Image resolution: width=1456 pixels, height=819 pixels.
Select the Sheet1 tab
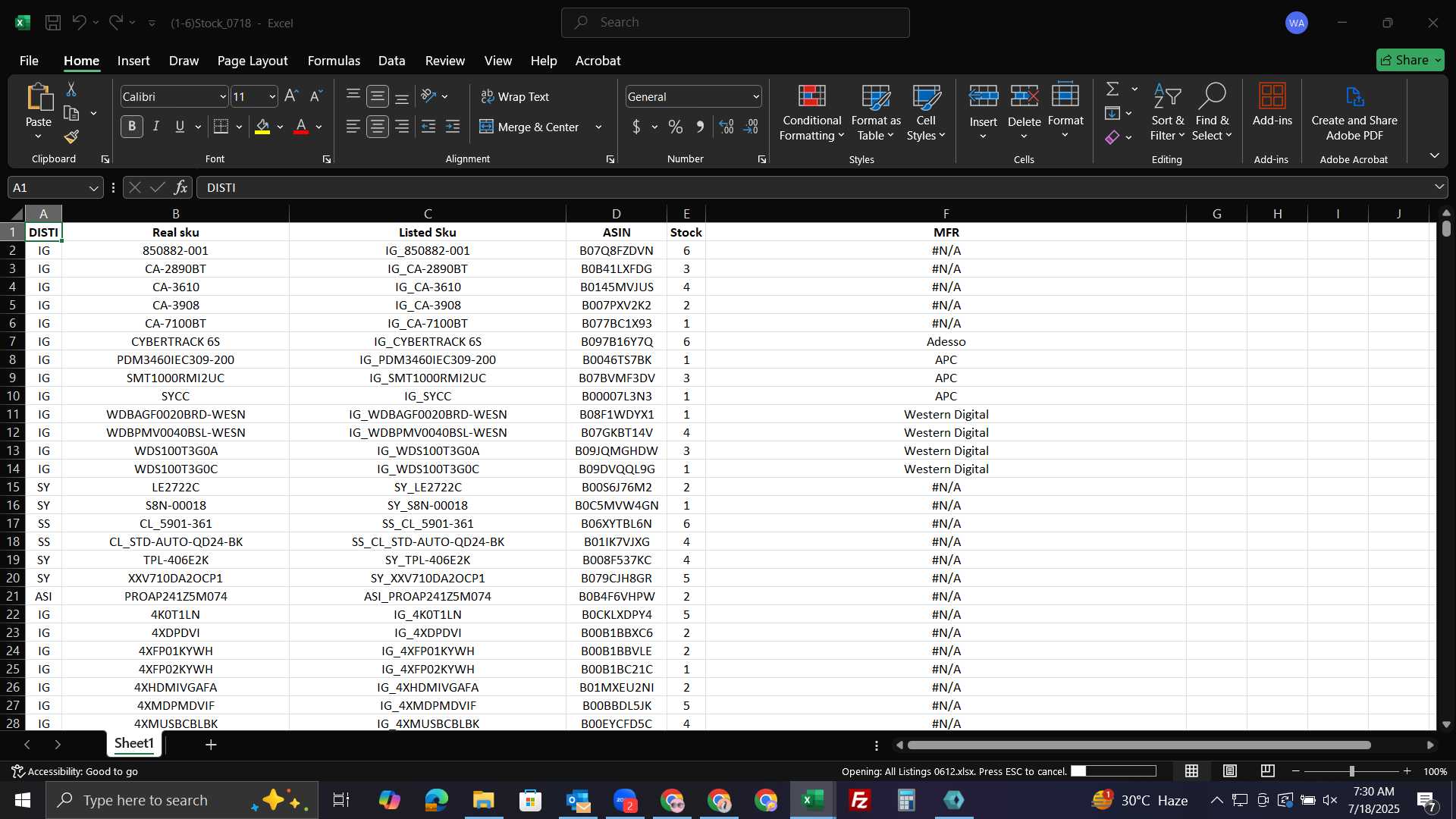click(x=134, y=743)
